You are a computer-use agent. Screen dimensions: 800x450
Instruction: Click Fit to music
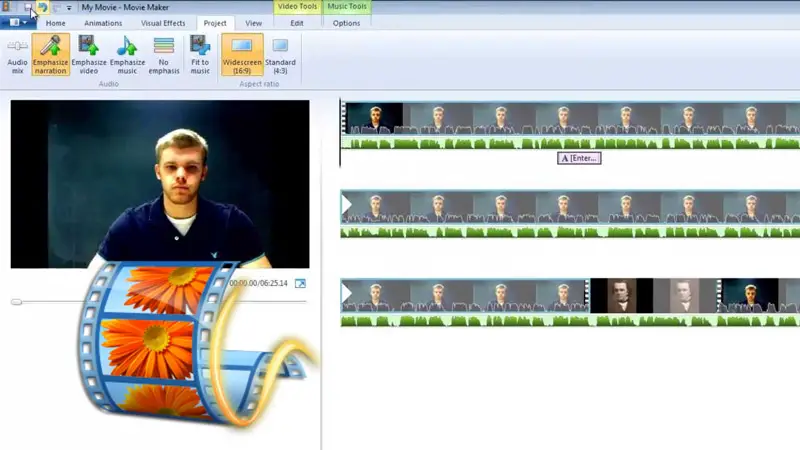(200, 55)
